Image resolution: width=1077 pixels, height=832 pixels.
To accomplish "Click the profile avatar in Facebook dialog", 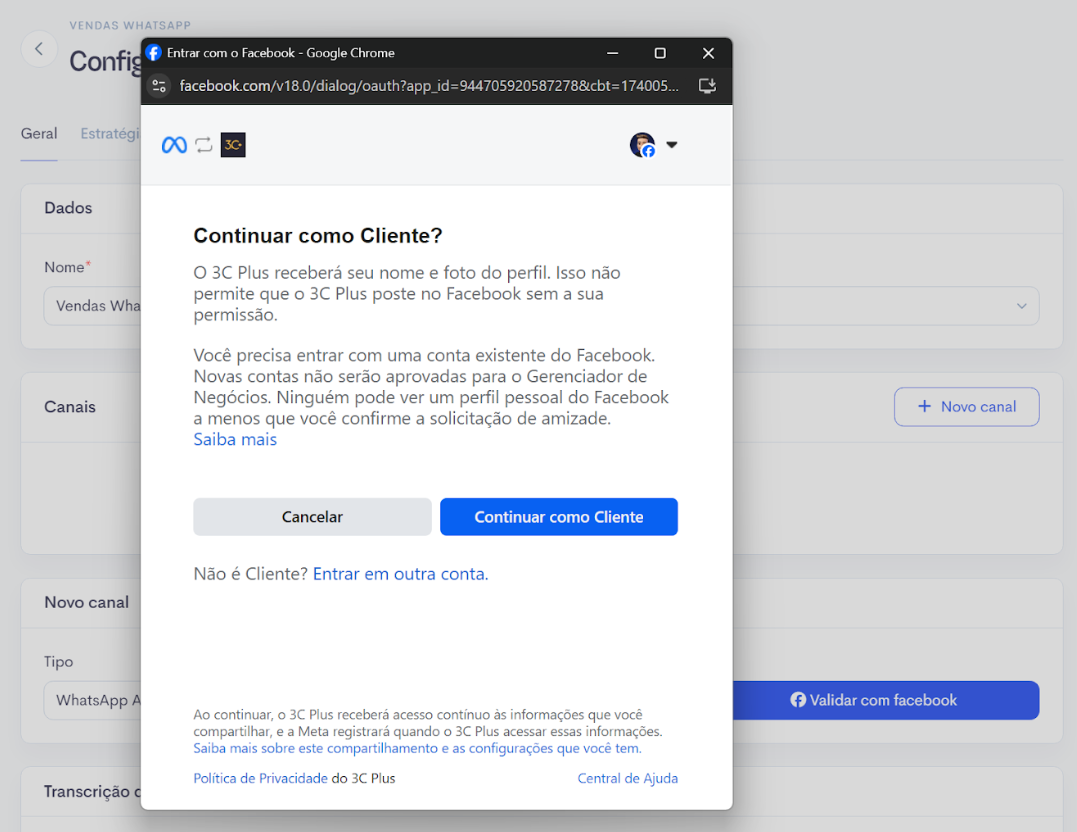I will point(642,145).
